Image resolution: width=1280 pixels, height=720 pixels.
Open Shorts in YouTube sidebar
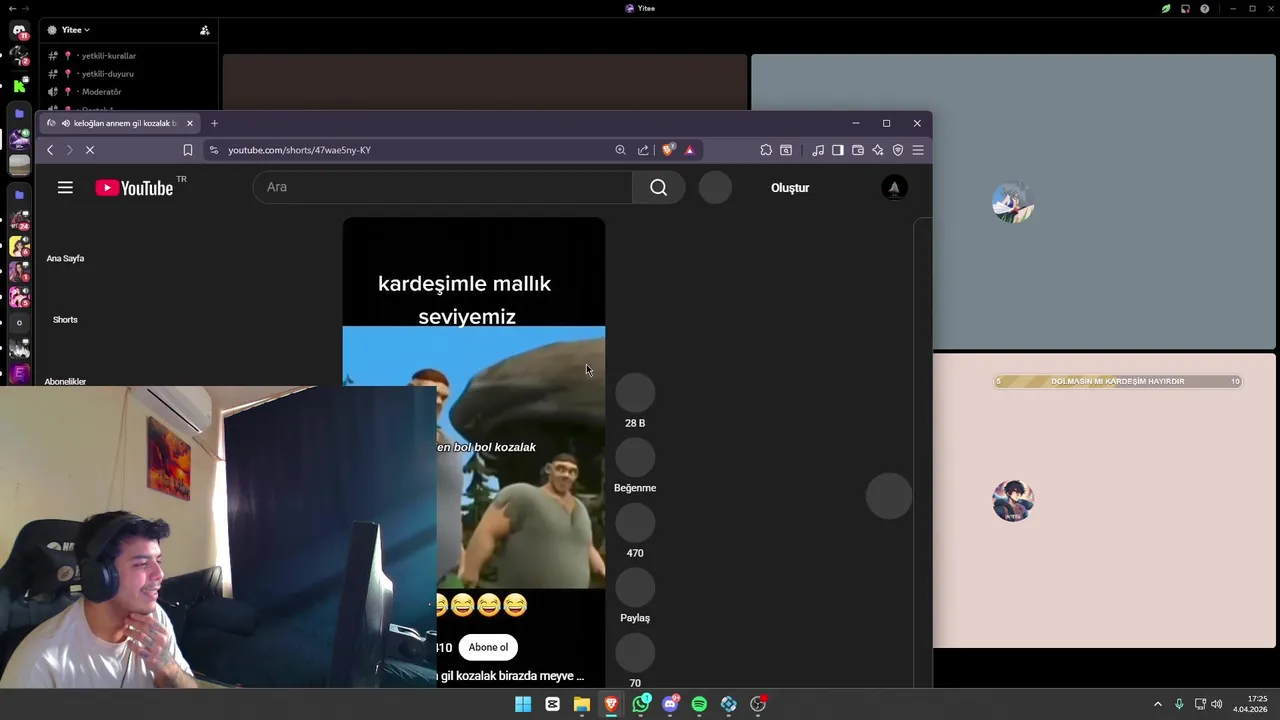[65, 320]
